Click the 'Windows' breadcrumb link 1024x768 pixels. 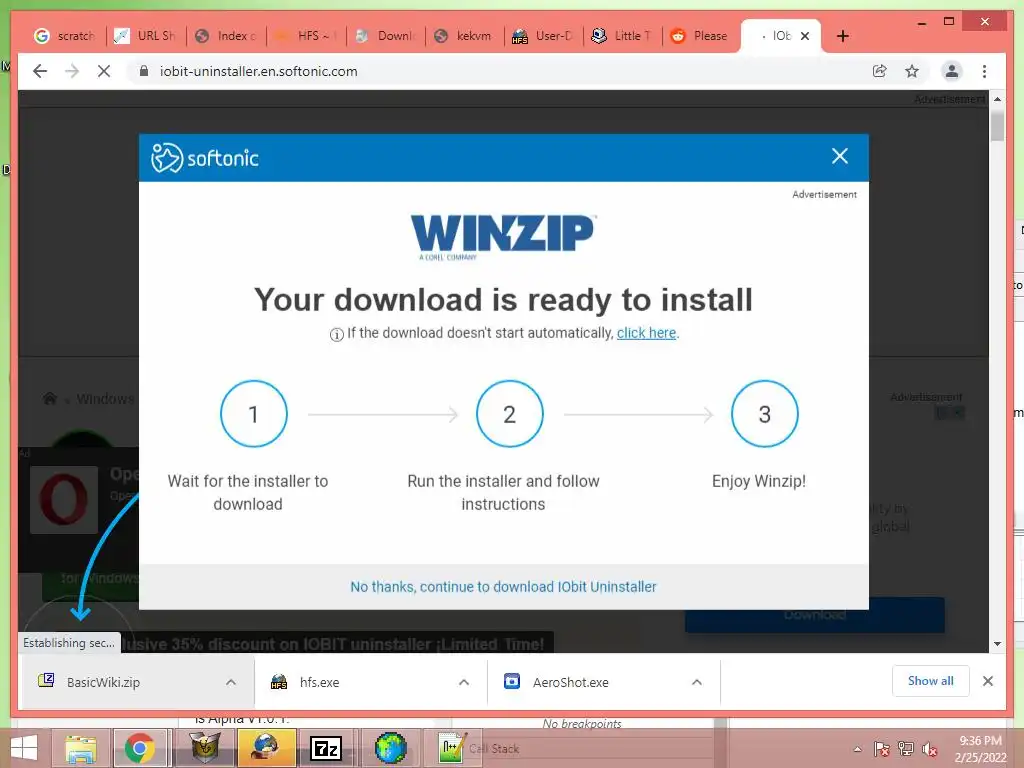[x=105, y=398]
